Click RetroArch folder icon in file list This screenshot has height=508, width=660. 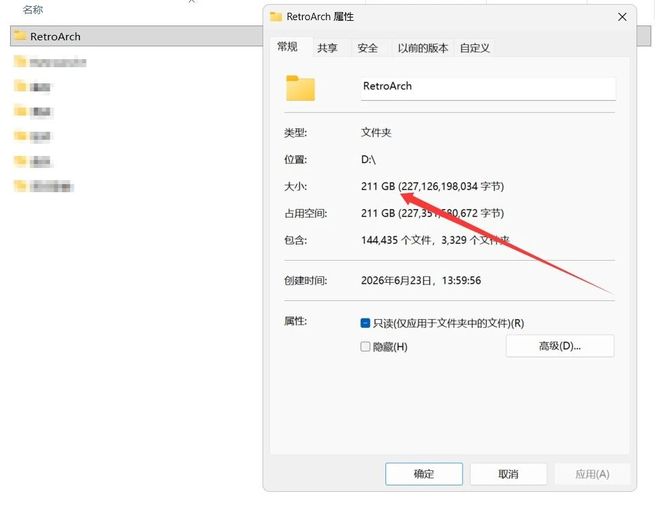(x=20, y=36)
